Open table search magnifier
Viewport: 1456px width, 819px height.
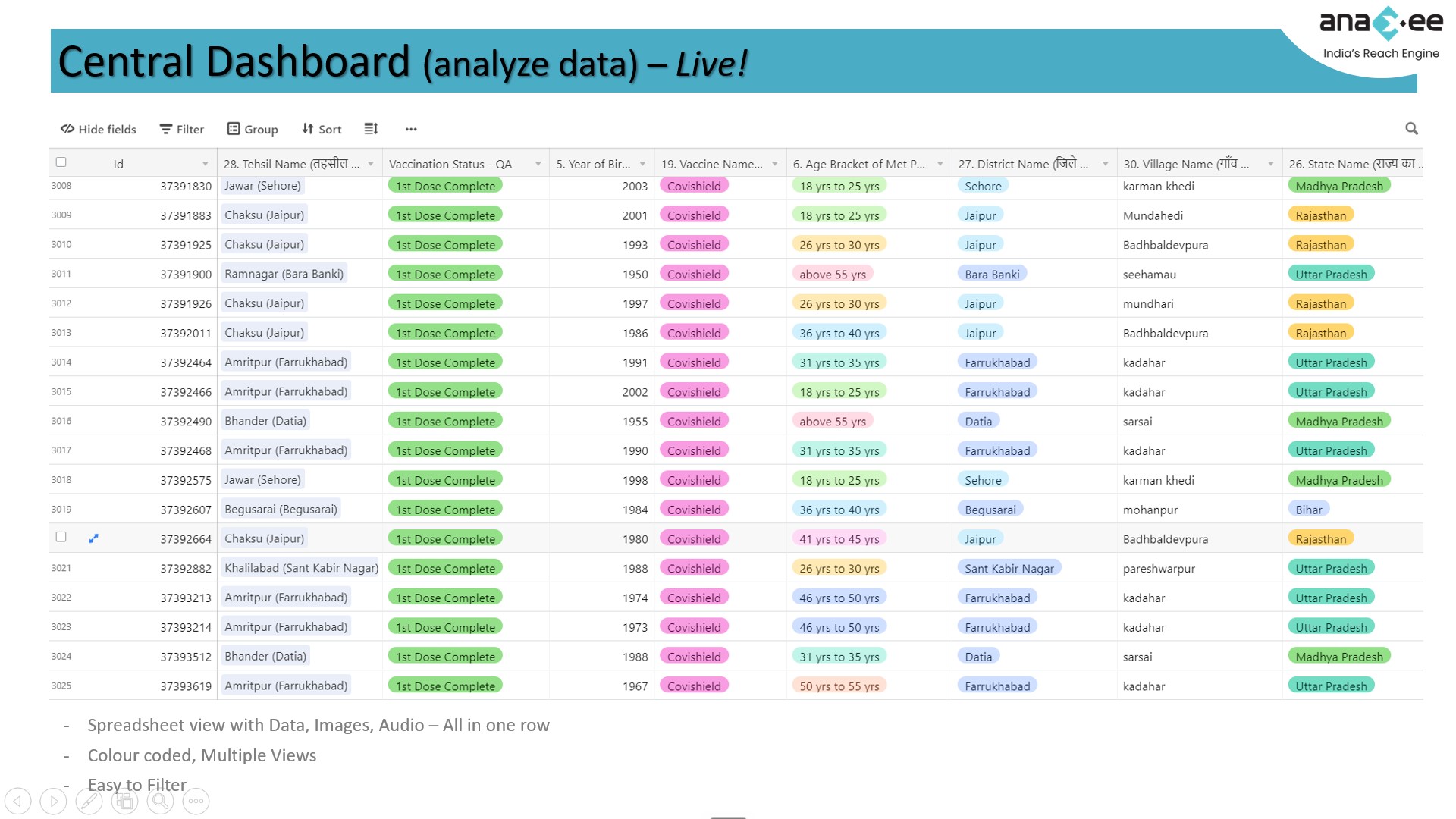click(x=1411, y=129)
